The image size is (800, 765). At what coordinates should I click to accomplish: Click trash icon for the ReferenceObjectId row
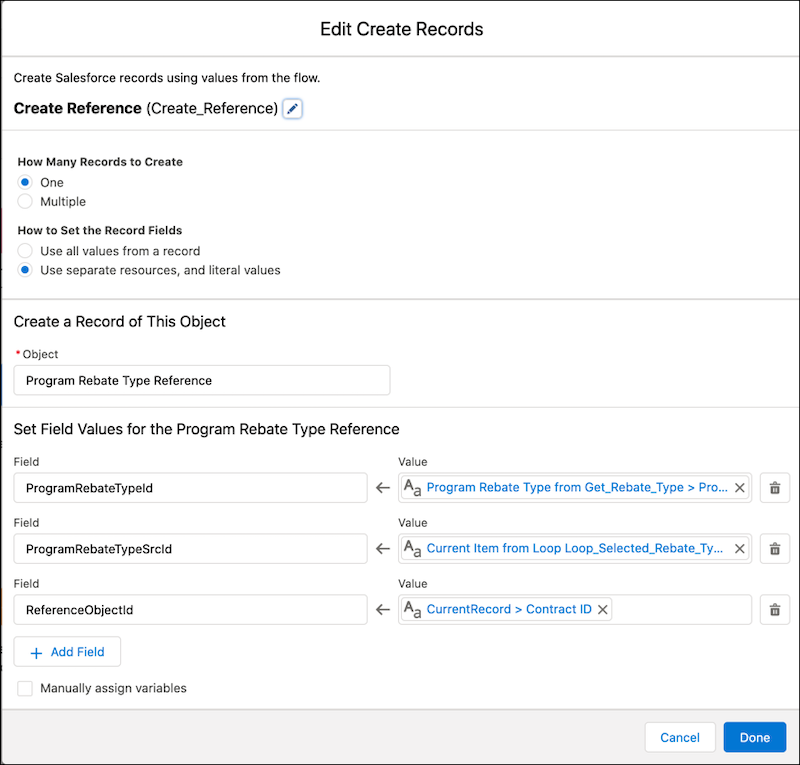tap(775, 609)
